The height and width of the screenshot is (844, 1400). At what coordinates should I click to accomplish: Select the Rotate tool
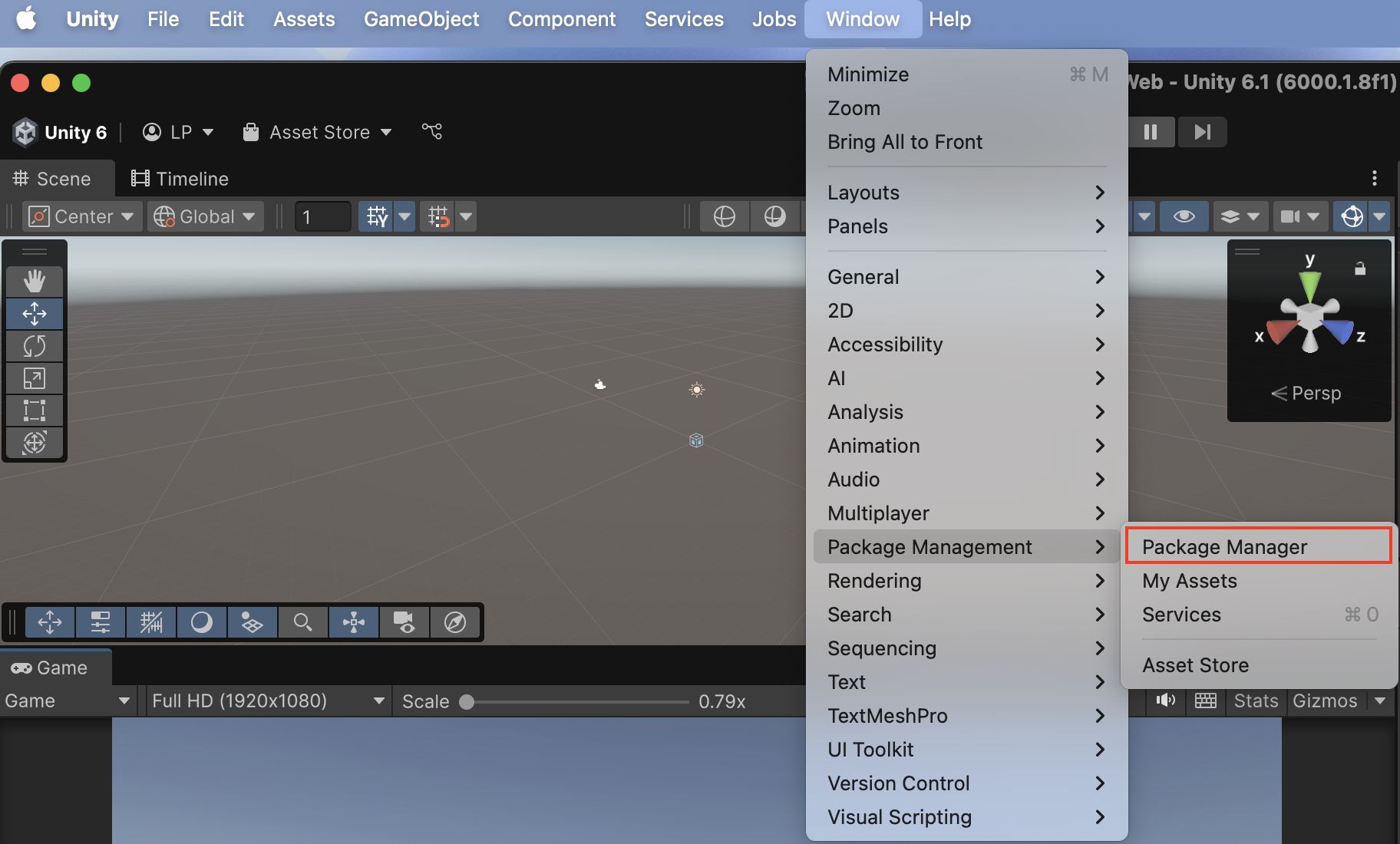(35, 346)
